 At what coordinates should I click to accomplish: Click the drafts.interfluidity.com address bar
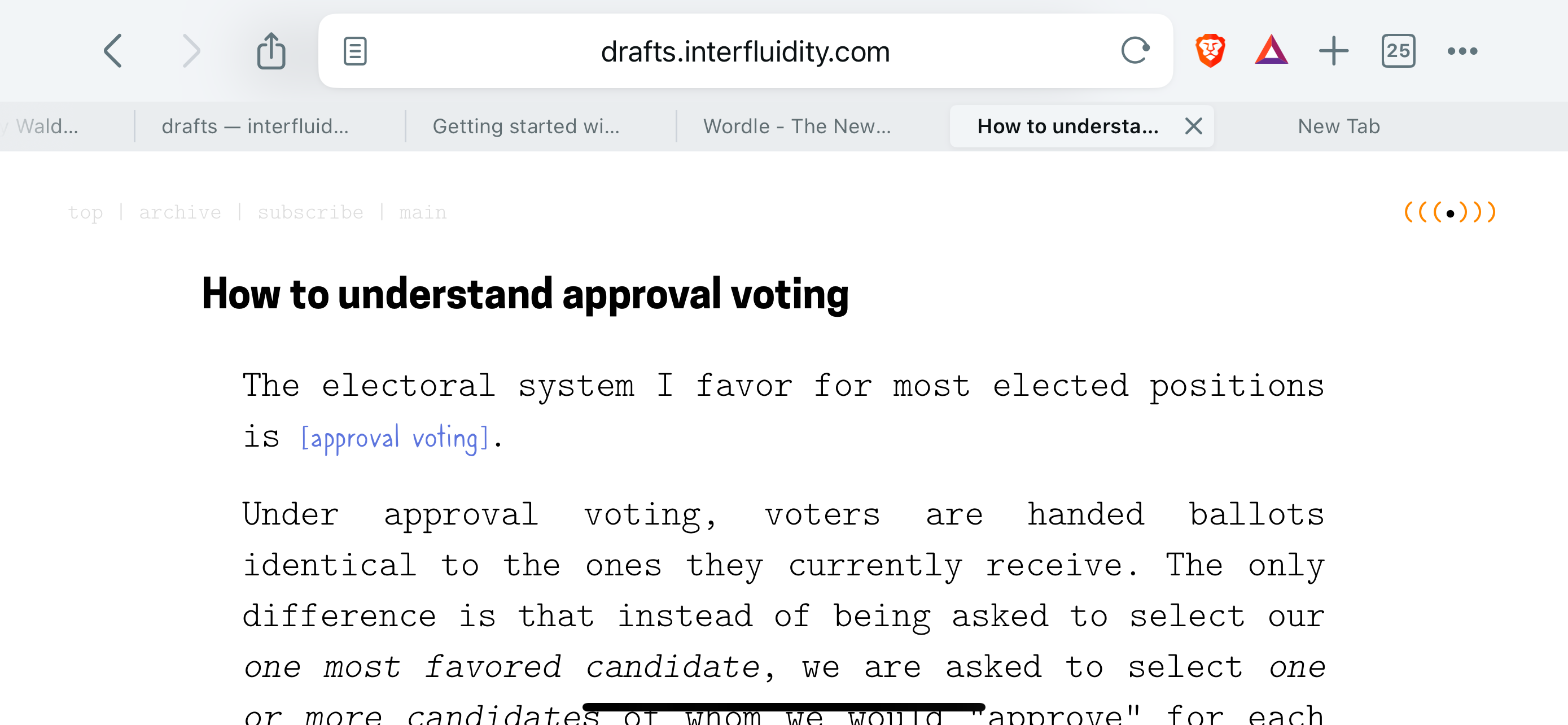pyautogui.click(x=745, y=51)
